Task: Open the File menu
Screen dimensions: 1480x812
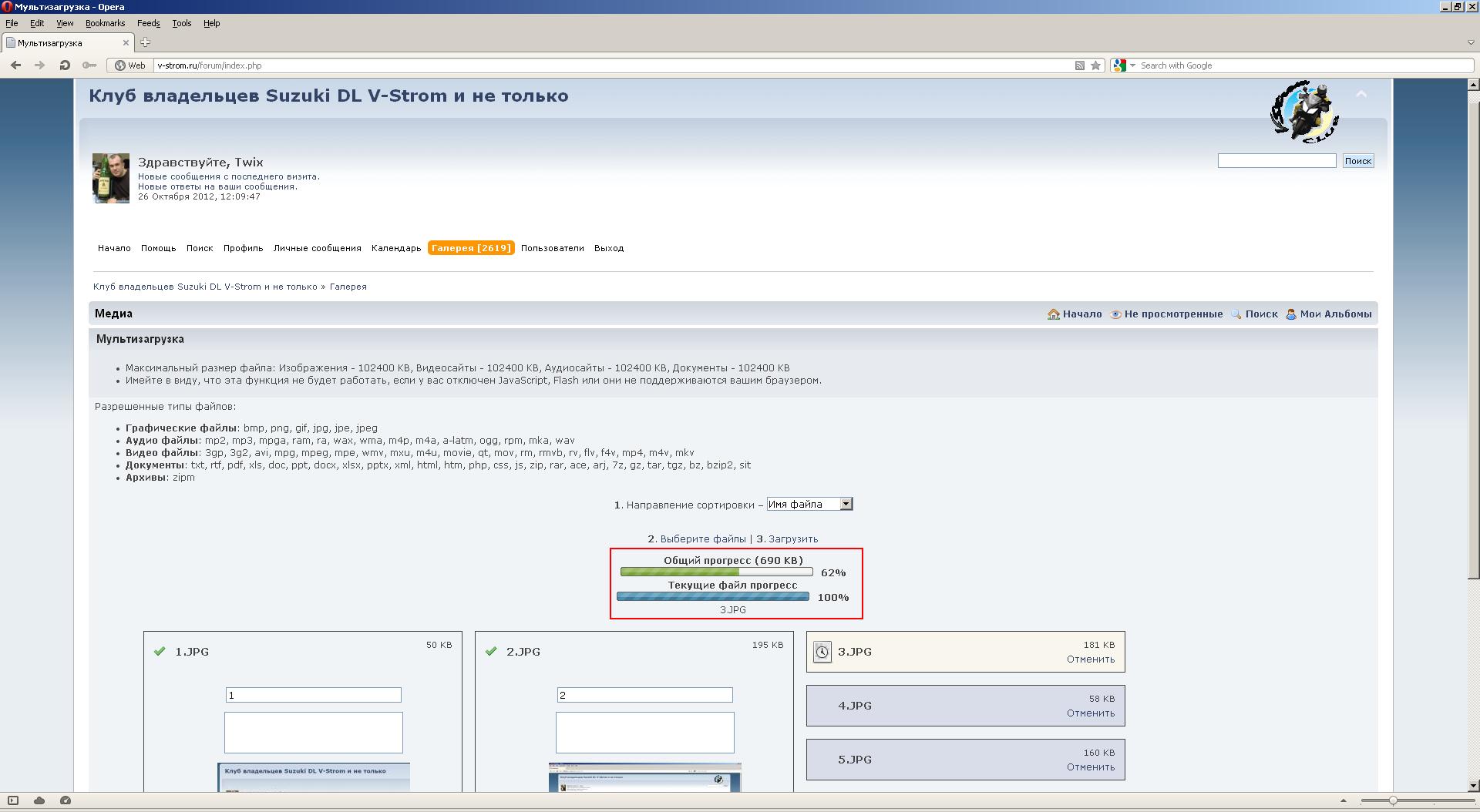Action: point(12,23)
